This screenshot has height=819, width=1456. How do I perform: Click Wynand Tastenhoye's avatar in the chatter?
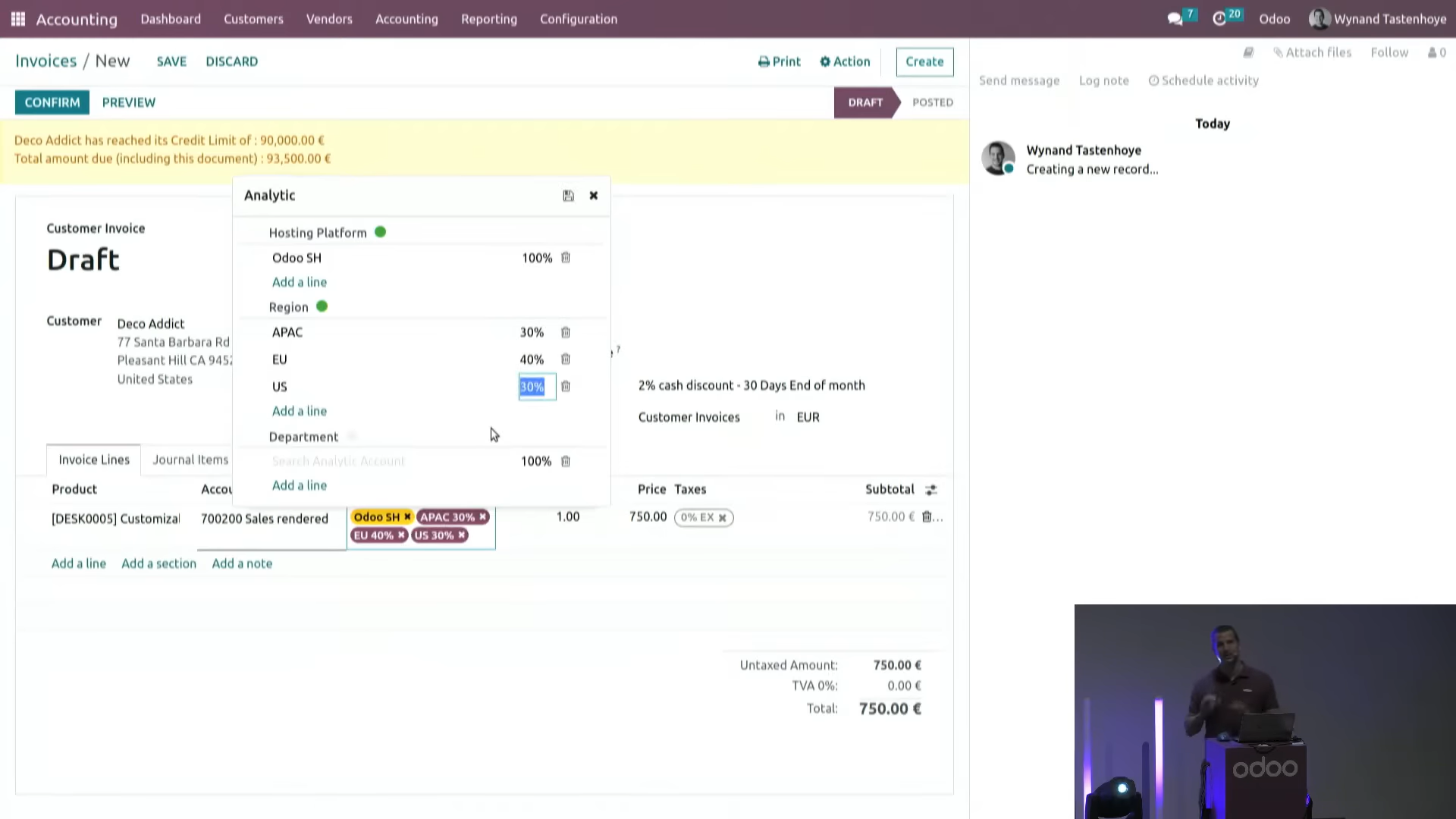click(x=998, y=158)
